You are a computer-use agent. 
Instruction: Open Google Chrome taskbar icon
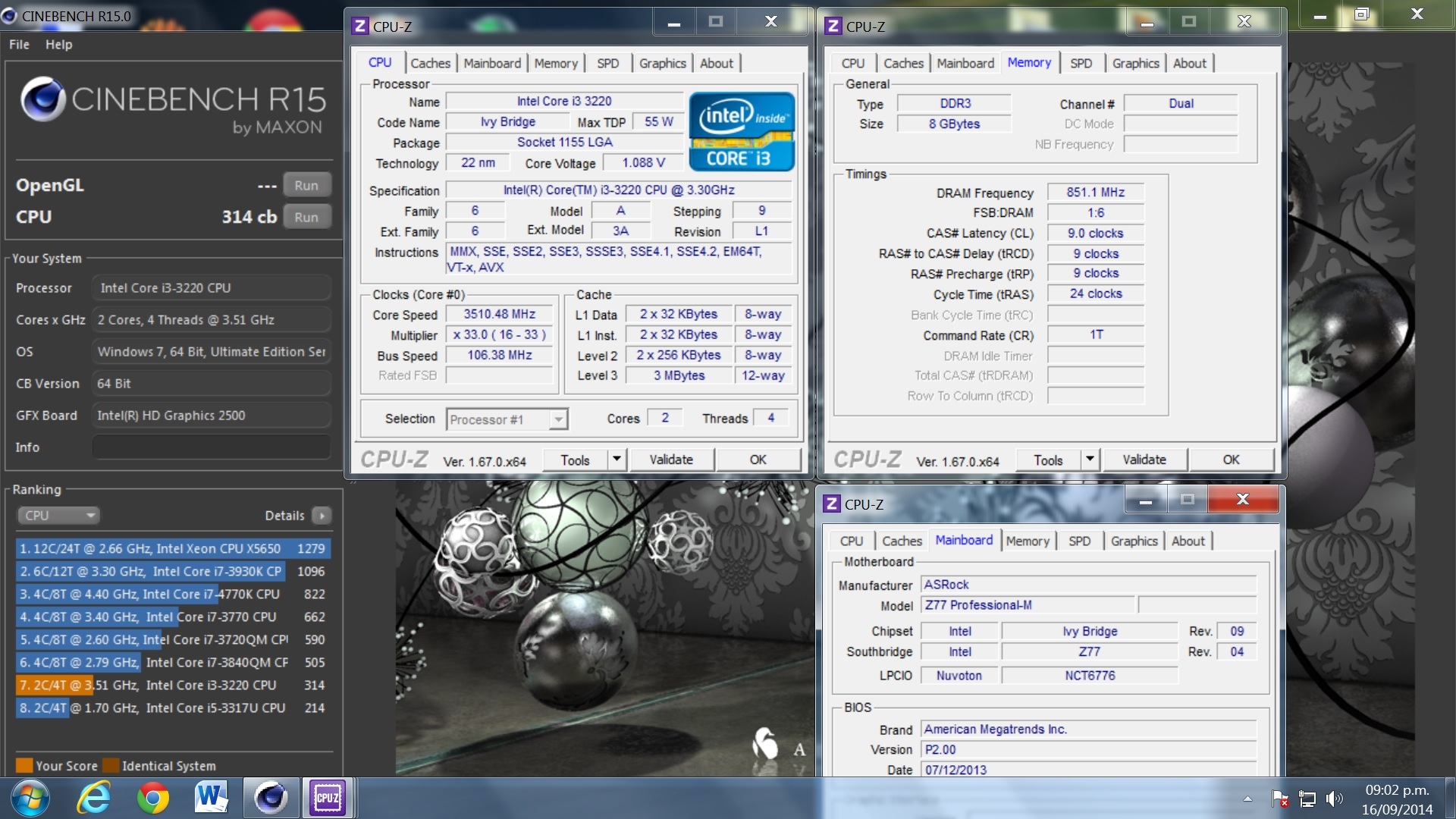[x=152, y=798]
